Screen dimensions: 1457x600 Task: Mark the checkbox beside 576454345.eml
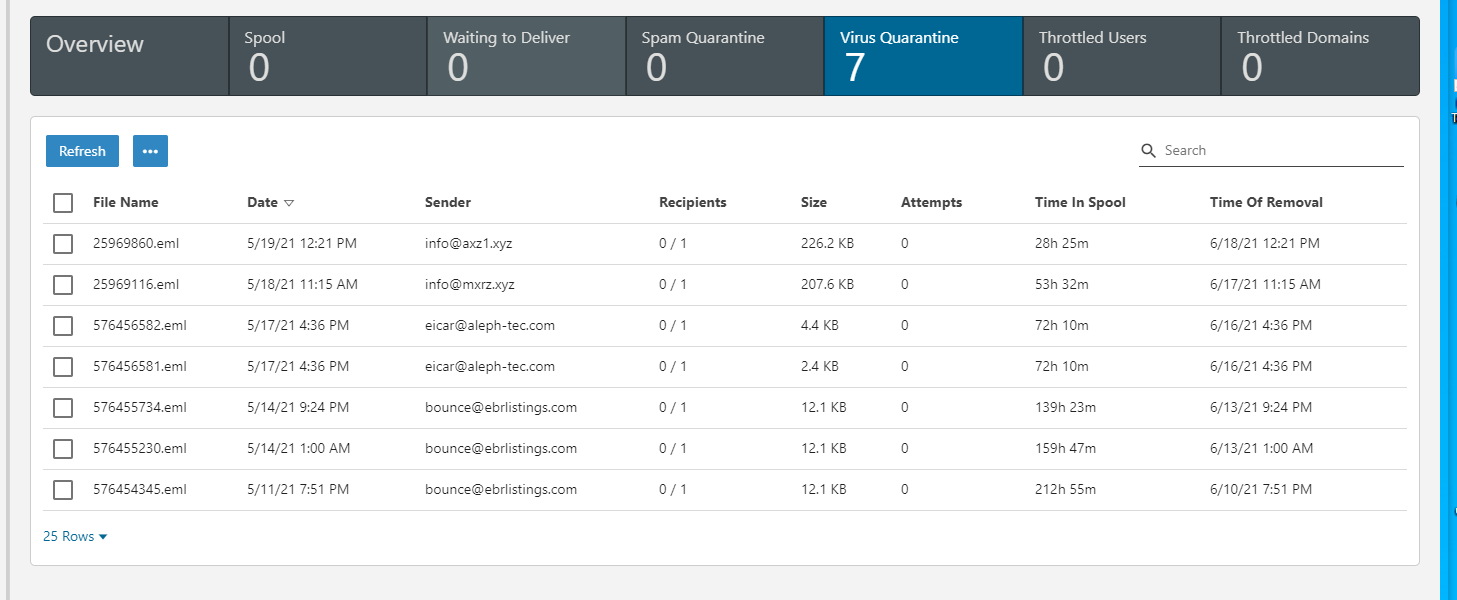(63, 490)
